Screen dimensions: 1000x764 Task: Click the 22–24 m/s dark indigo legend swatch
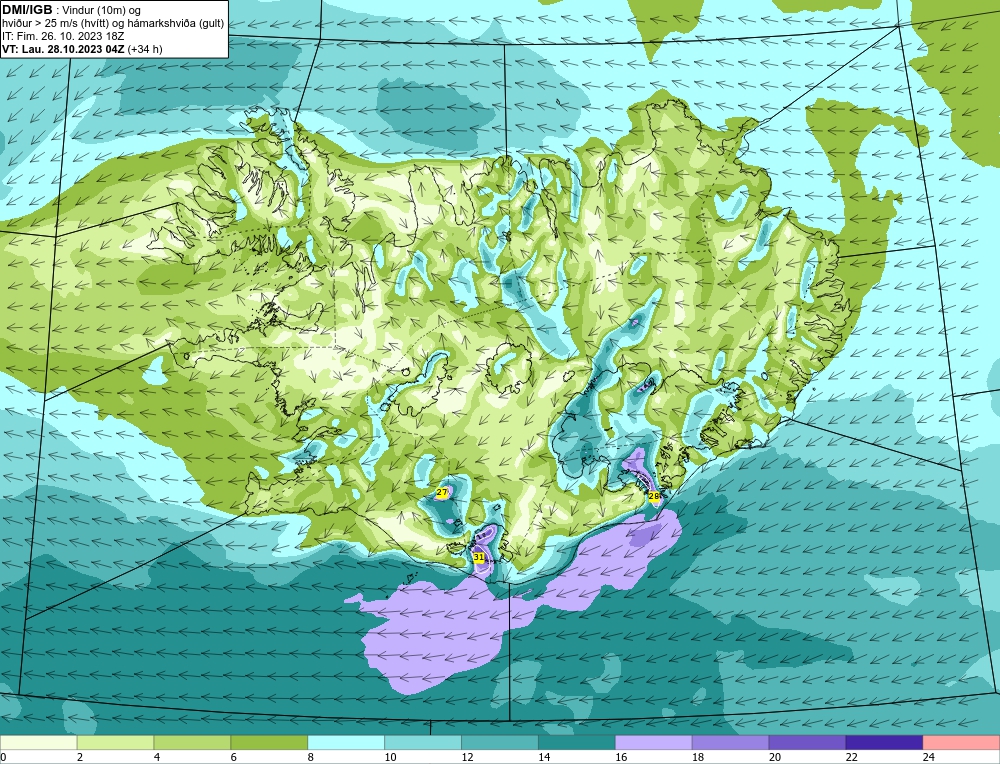884,742
